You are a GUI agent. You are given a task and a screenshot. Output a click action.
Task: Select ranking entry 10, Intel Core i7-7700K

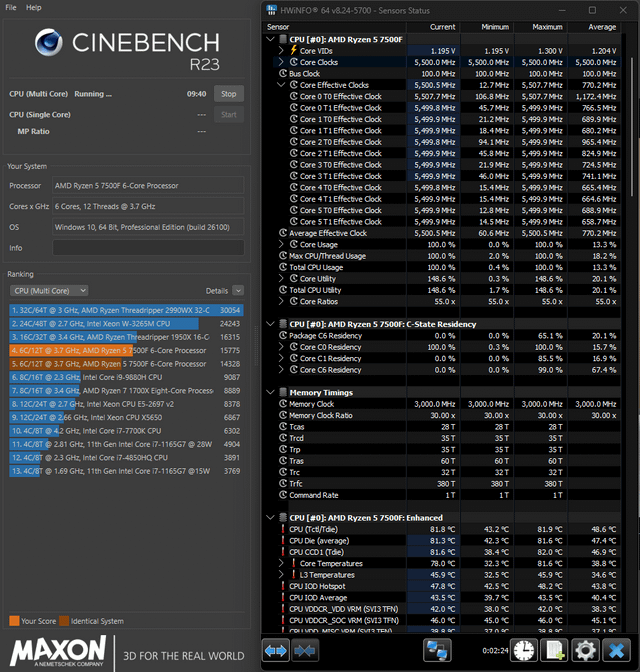pyautogui.click(x=126, y=431)
